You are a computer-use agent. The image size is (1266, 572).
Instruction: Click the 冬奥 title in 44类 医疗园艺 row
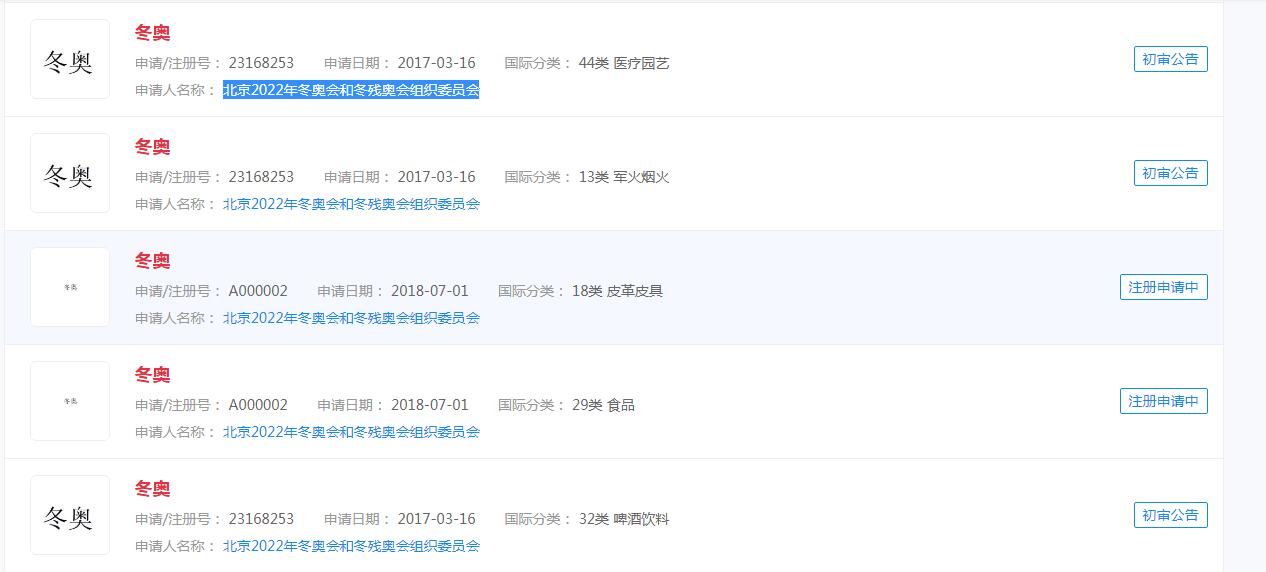coord(153,33)
